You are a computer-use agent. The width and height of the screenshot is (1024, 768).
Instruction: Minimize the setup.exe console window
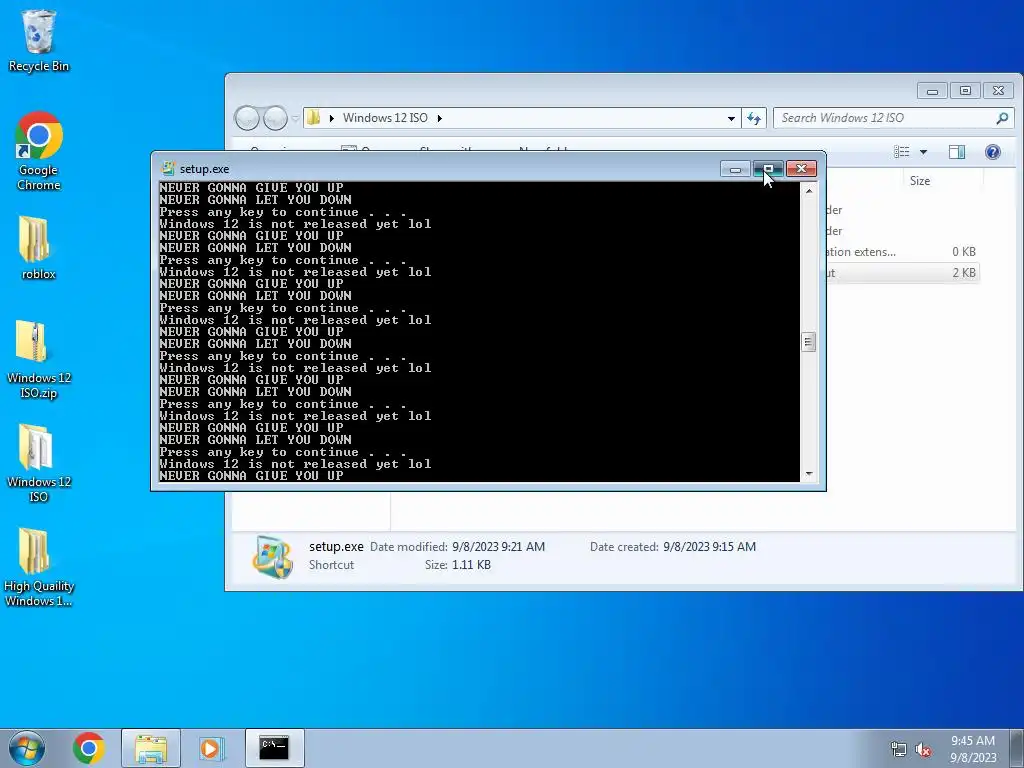735,169
